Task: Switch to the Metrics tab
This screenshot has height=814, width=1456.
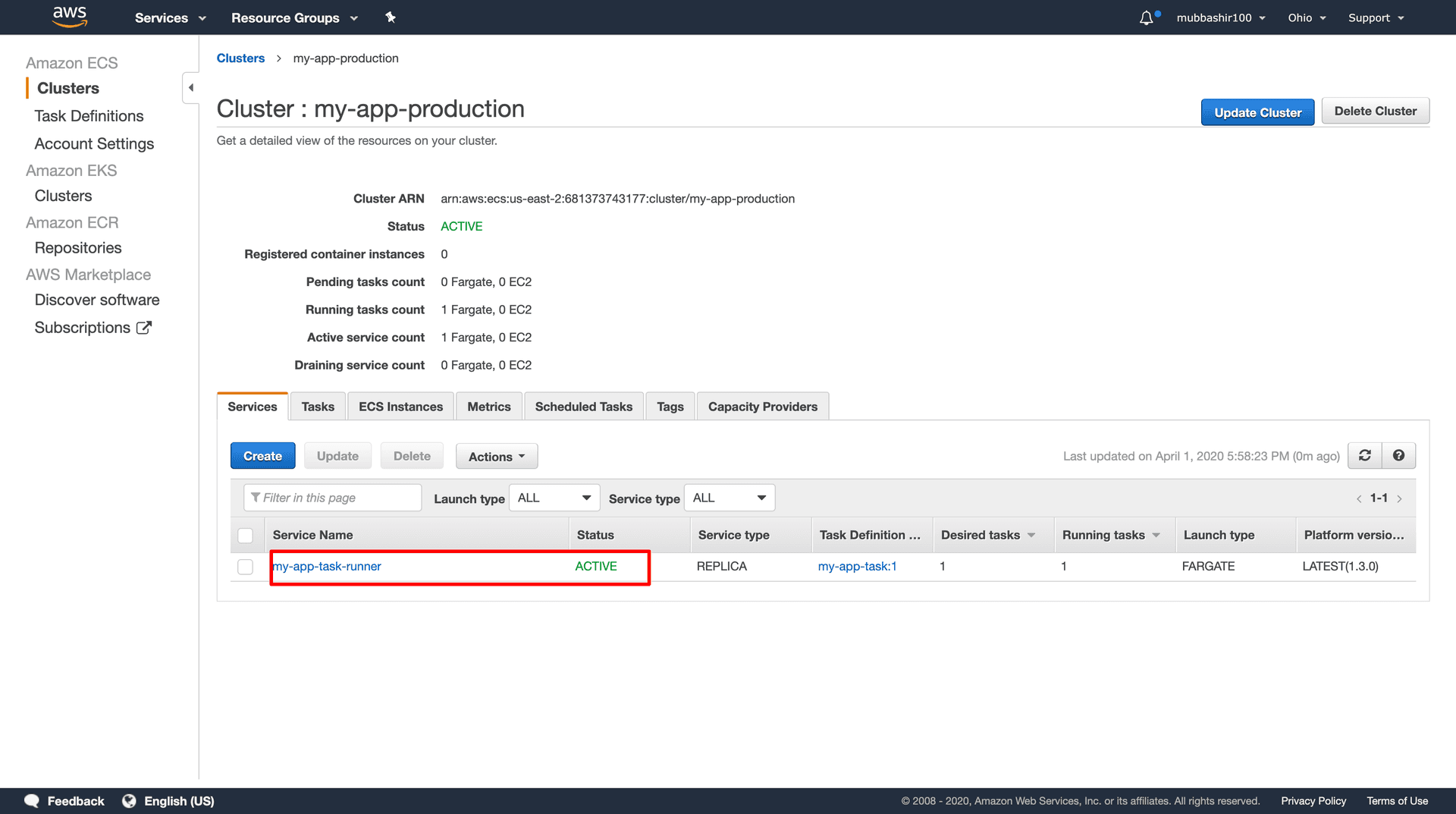Action: click(x=489, y=407)
